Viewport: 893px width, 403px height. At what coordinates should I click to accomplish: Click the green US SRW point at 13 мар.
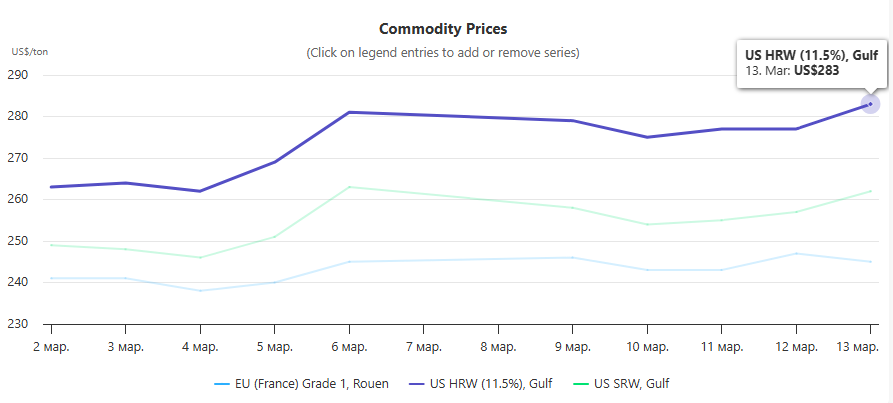tap(870, 191)
